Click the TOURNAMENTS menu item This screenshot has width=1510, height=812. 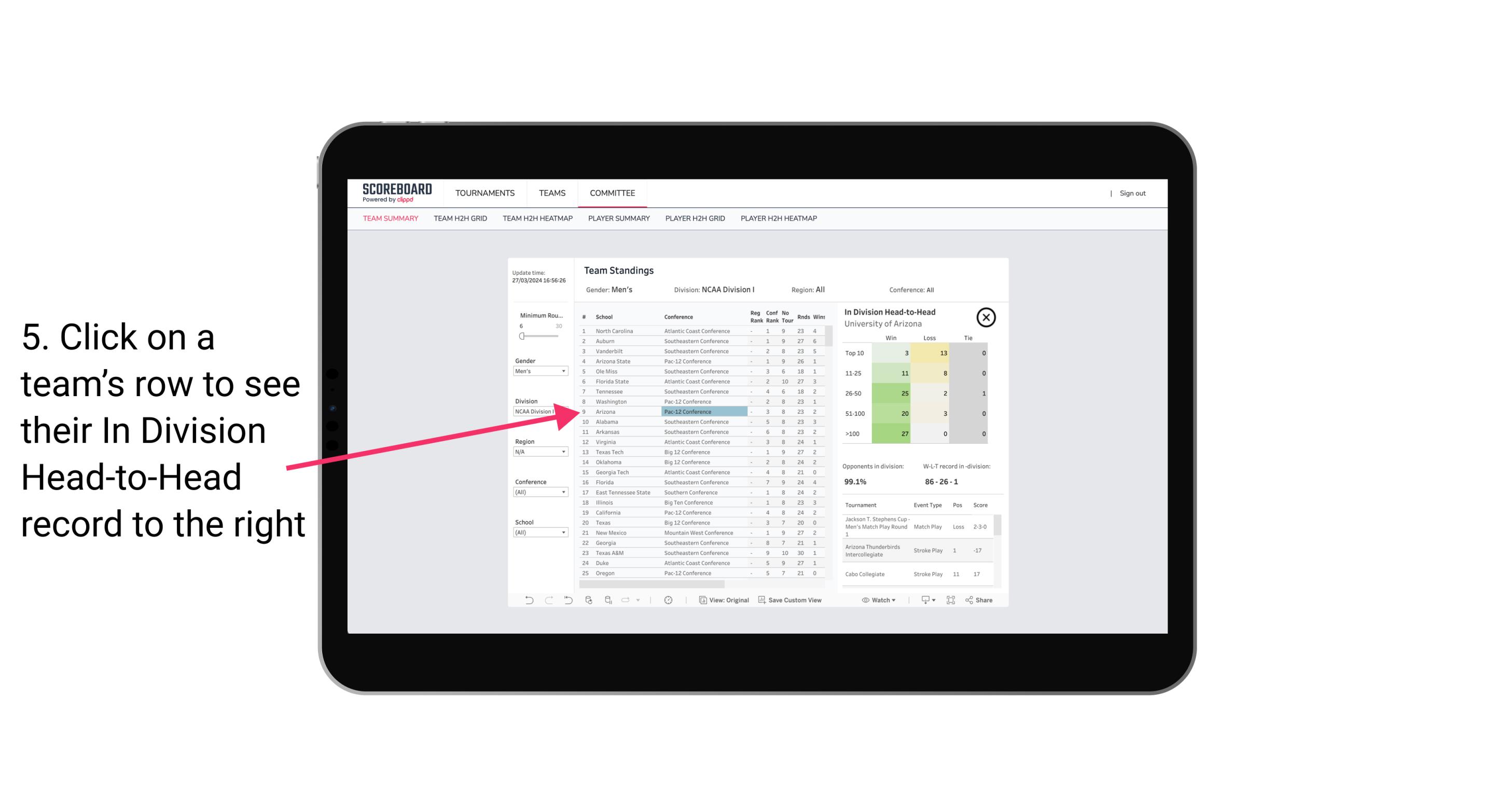(x=484, y=192)
